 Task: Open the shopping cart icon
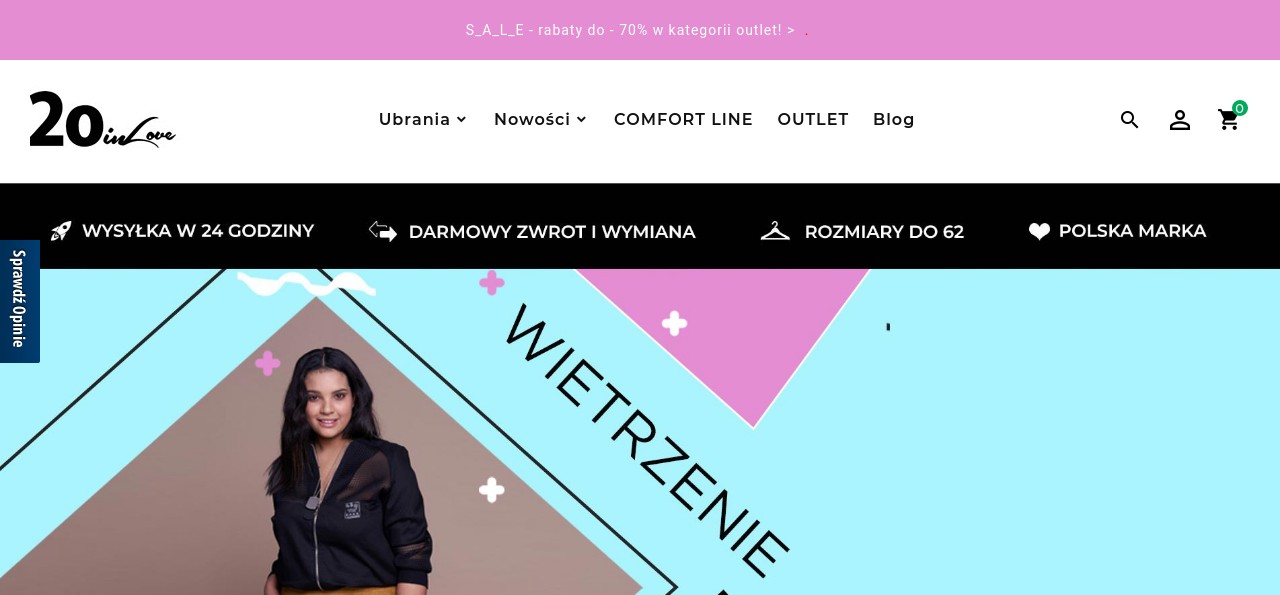coord(1229,120)
